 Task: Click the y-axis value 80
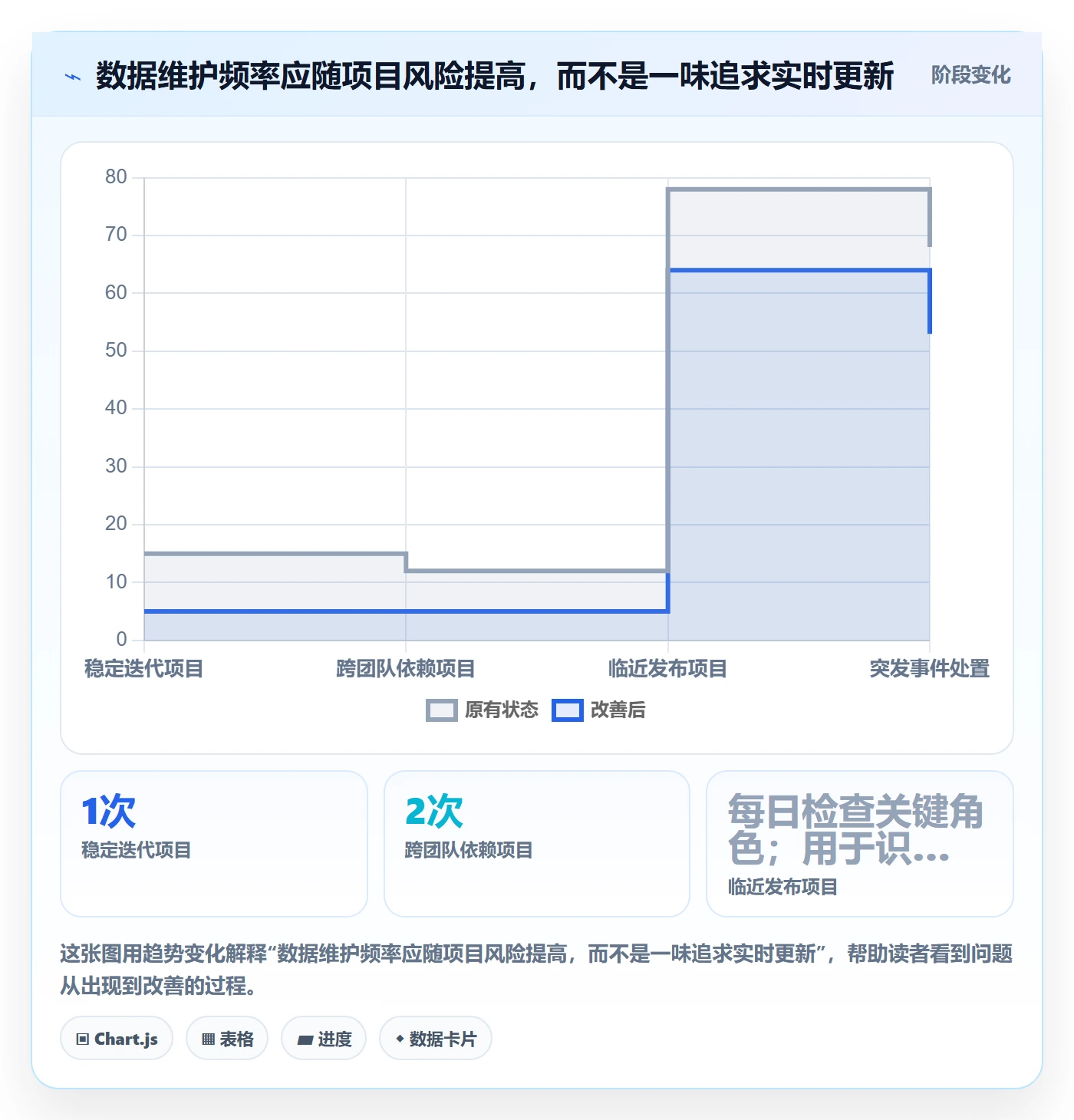[x=116, y=177]
